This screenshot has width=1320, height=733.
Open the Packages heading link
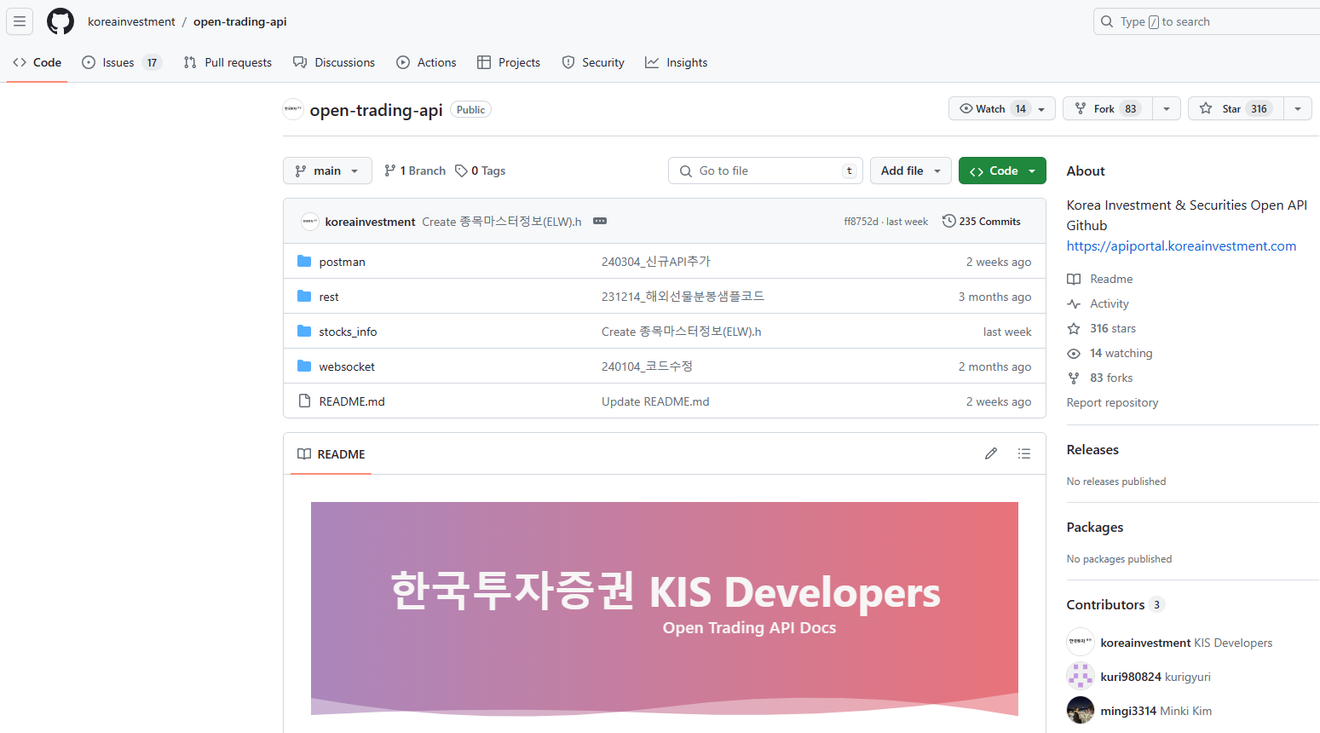[1095, 527]
